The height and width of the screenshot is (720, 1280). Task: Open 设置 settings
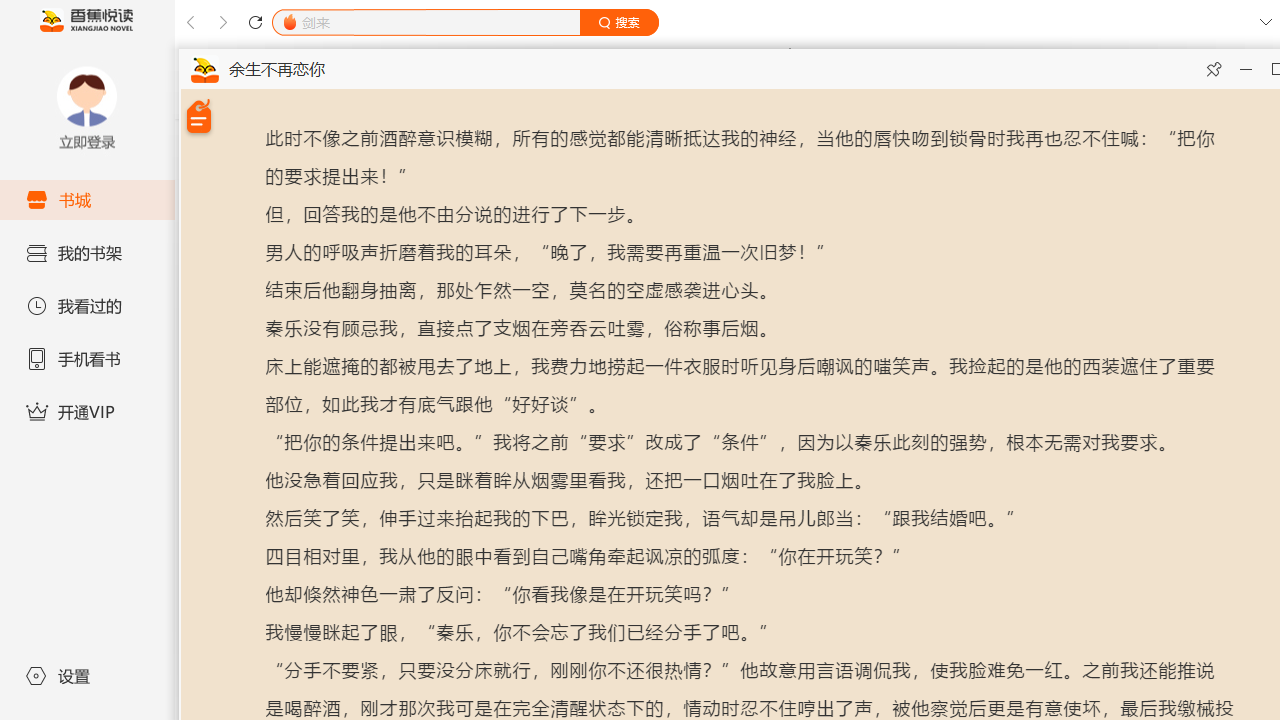pyautogui.click(x=73, y=676)
